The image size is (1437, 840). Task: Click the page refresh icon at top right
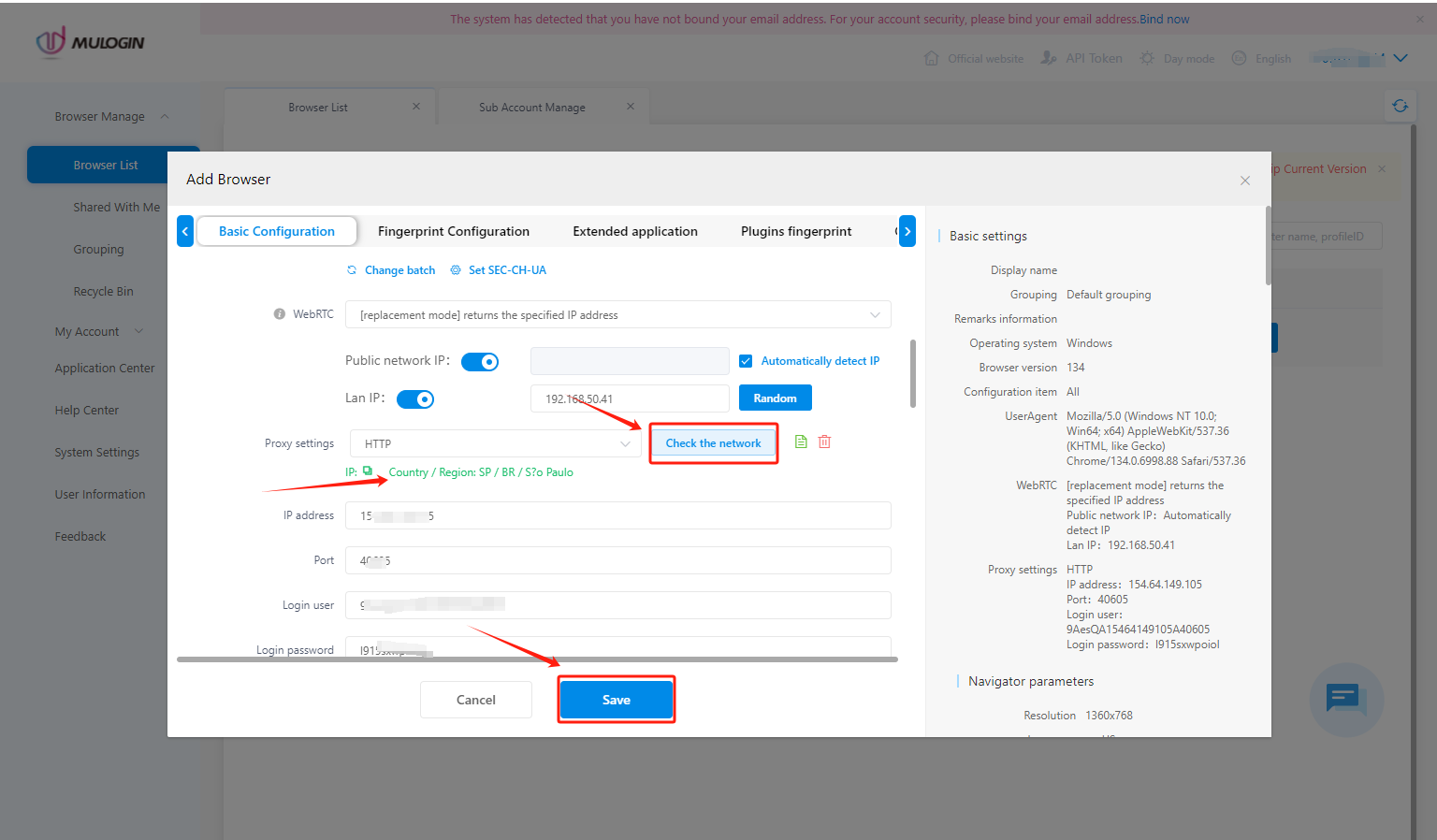pyautogui.click(x=1400, y=106)
